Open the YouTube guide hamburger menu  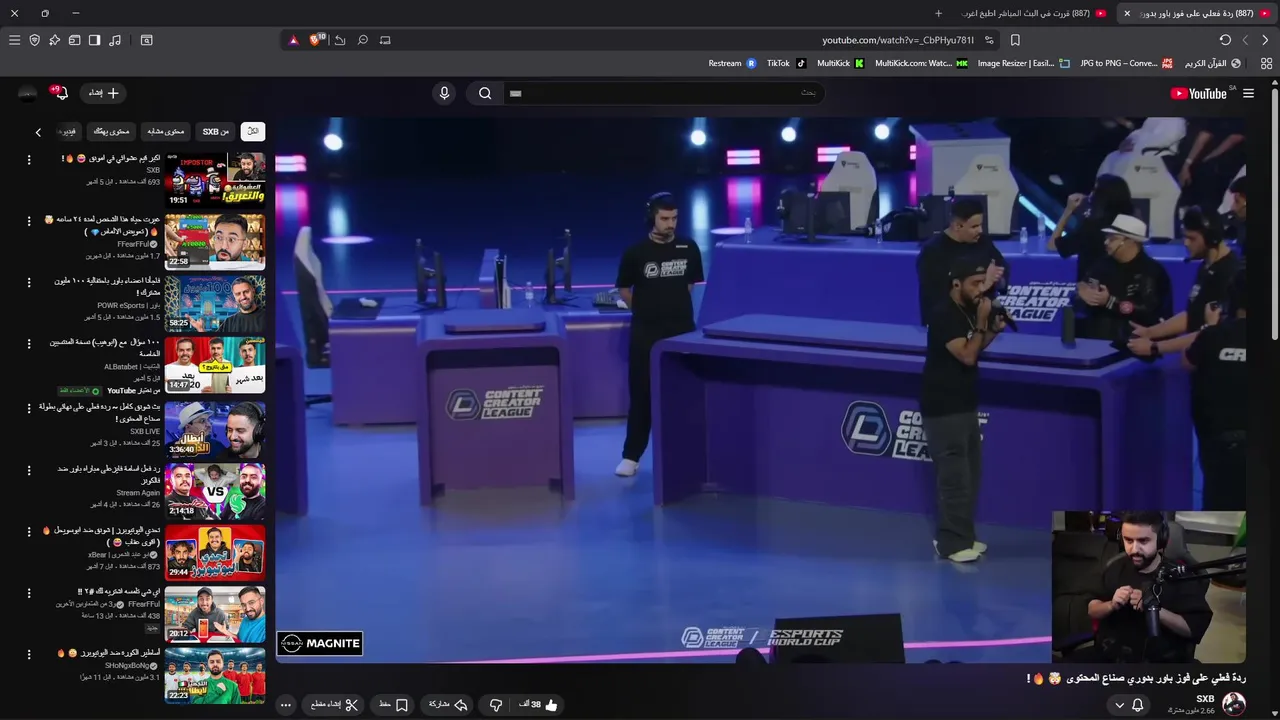click(x=1248, y=93)
